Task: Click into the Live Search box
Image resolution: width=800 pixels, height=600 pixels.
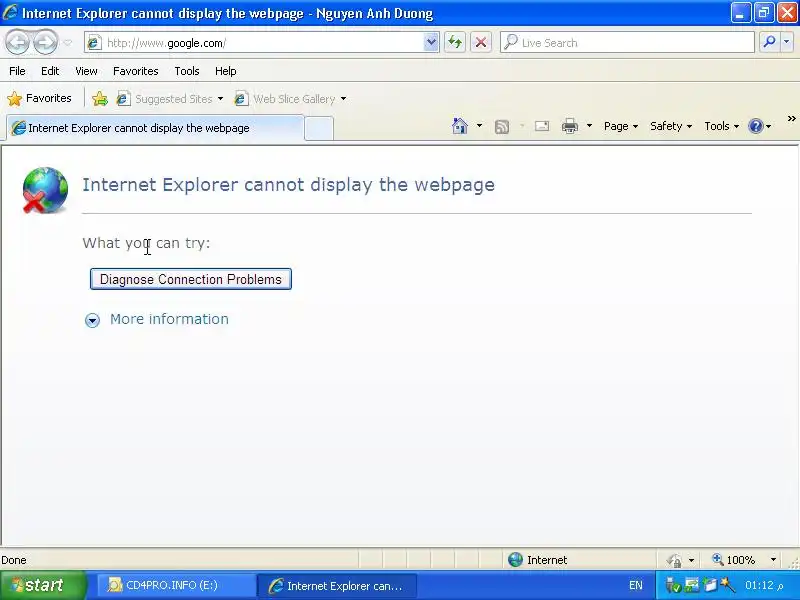Action: click(627, 43)
